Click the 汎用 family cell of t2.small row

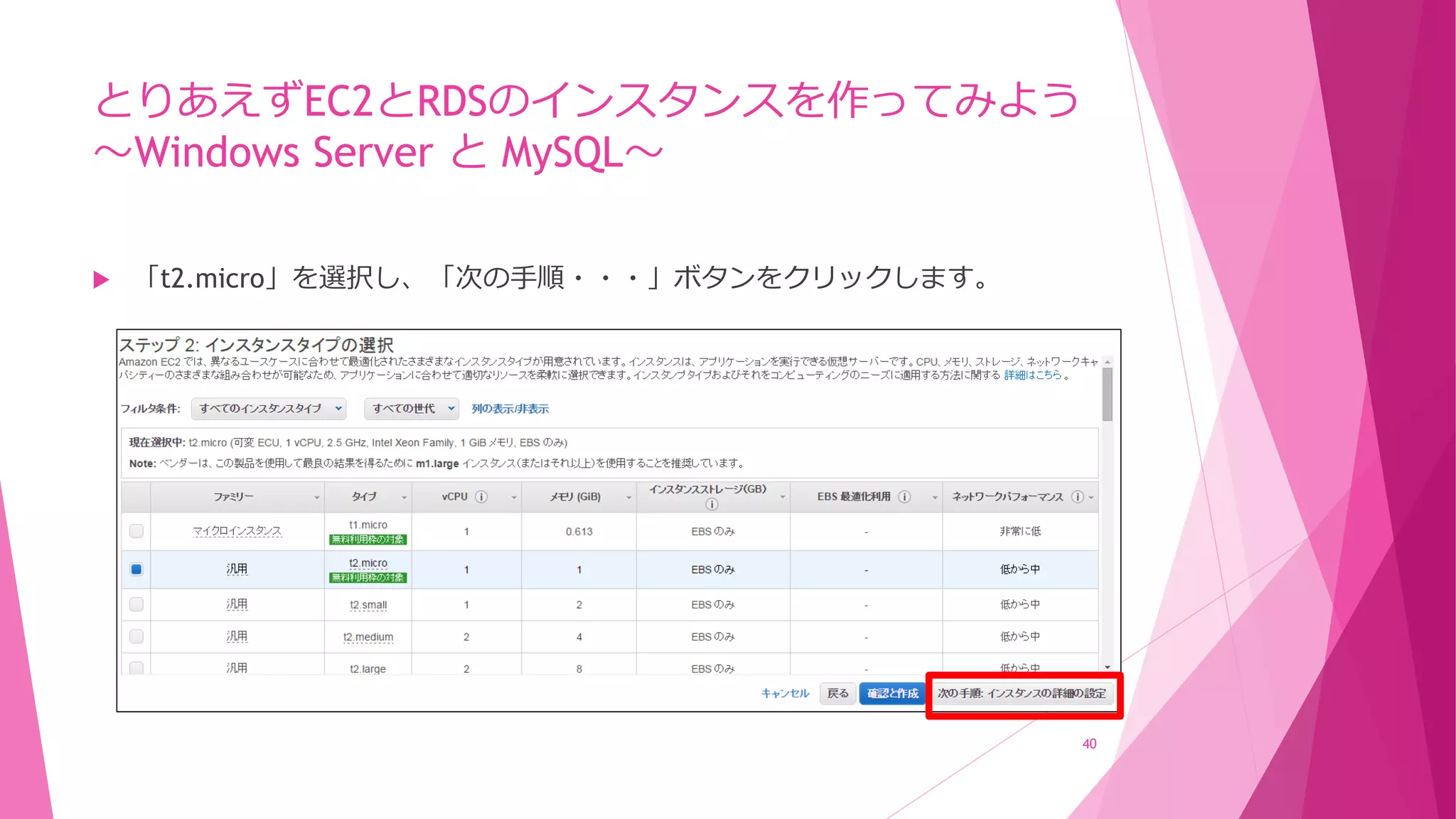237,604
